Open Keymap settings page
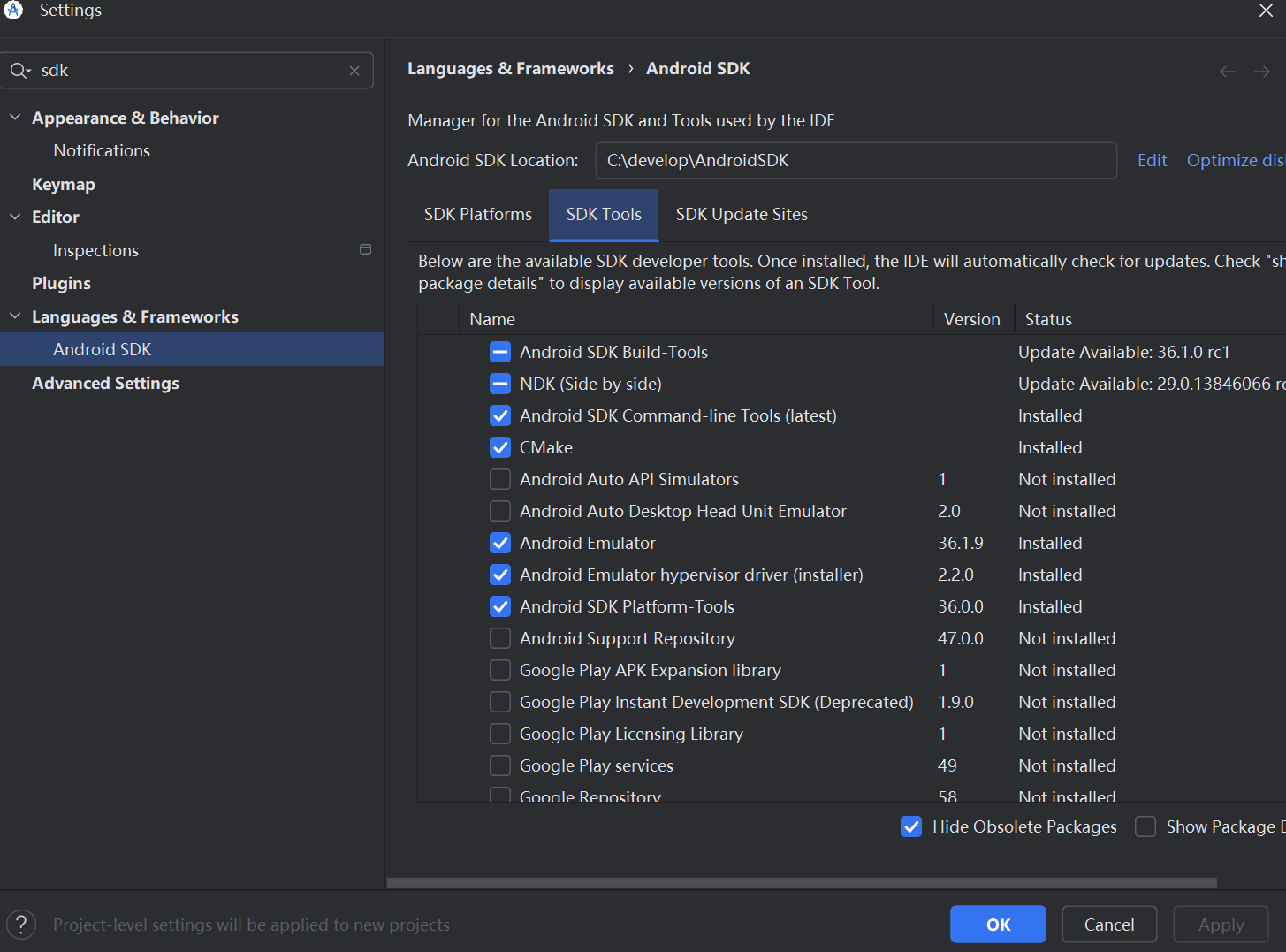Image resolution: width=1286 pixels, height=952 pixels. click(64, 184)
